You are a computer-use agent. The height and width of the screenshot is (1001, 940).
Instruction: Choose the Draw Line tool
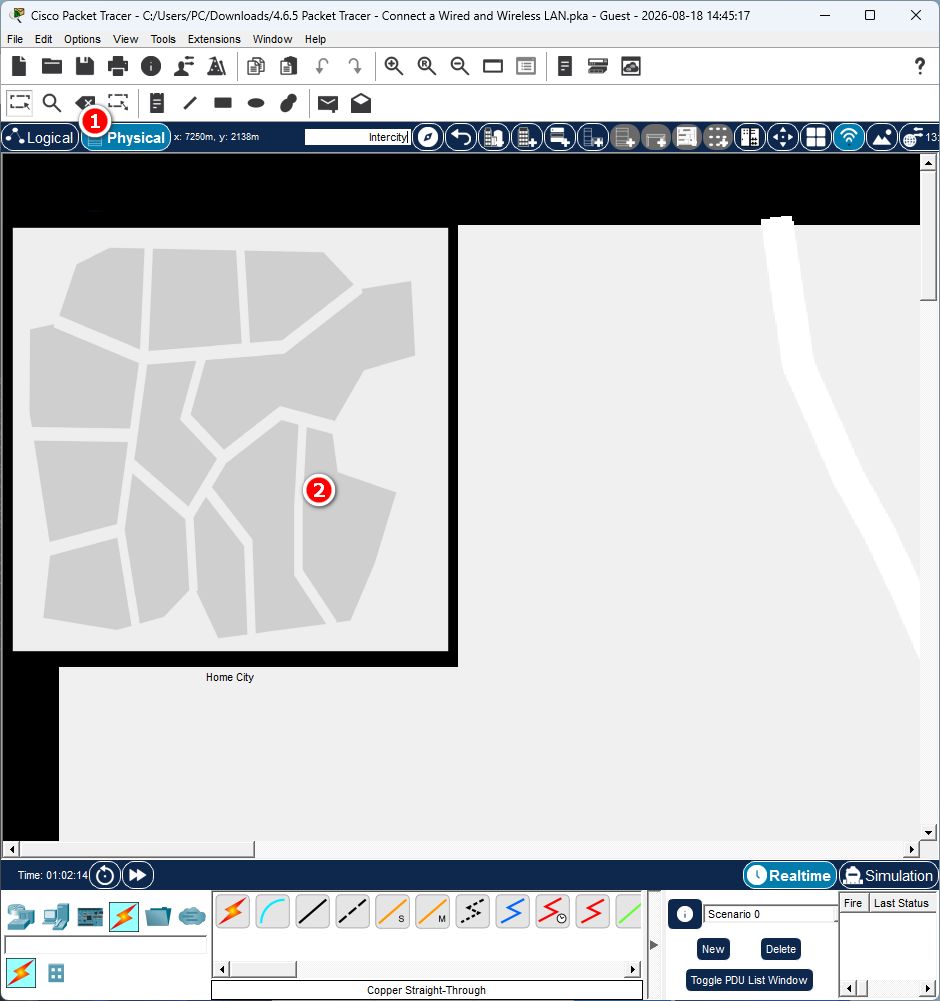click(190, 103)
